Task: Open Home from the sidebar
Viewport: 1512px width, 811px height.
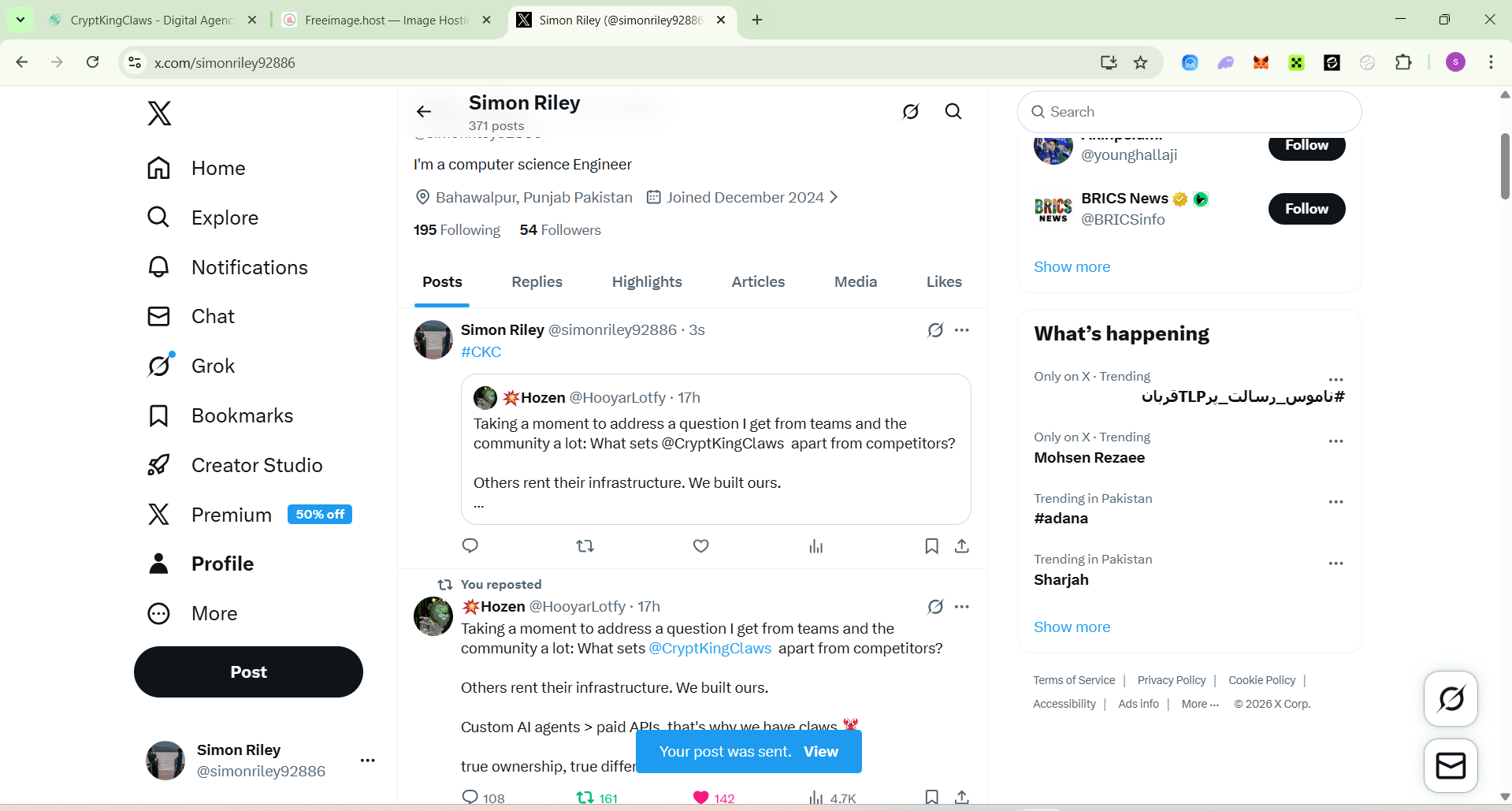Action: [196, 168]
